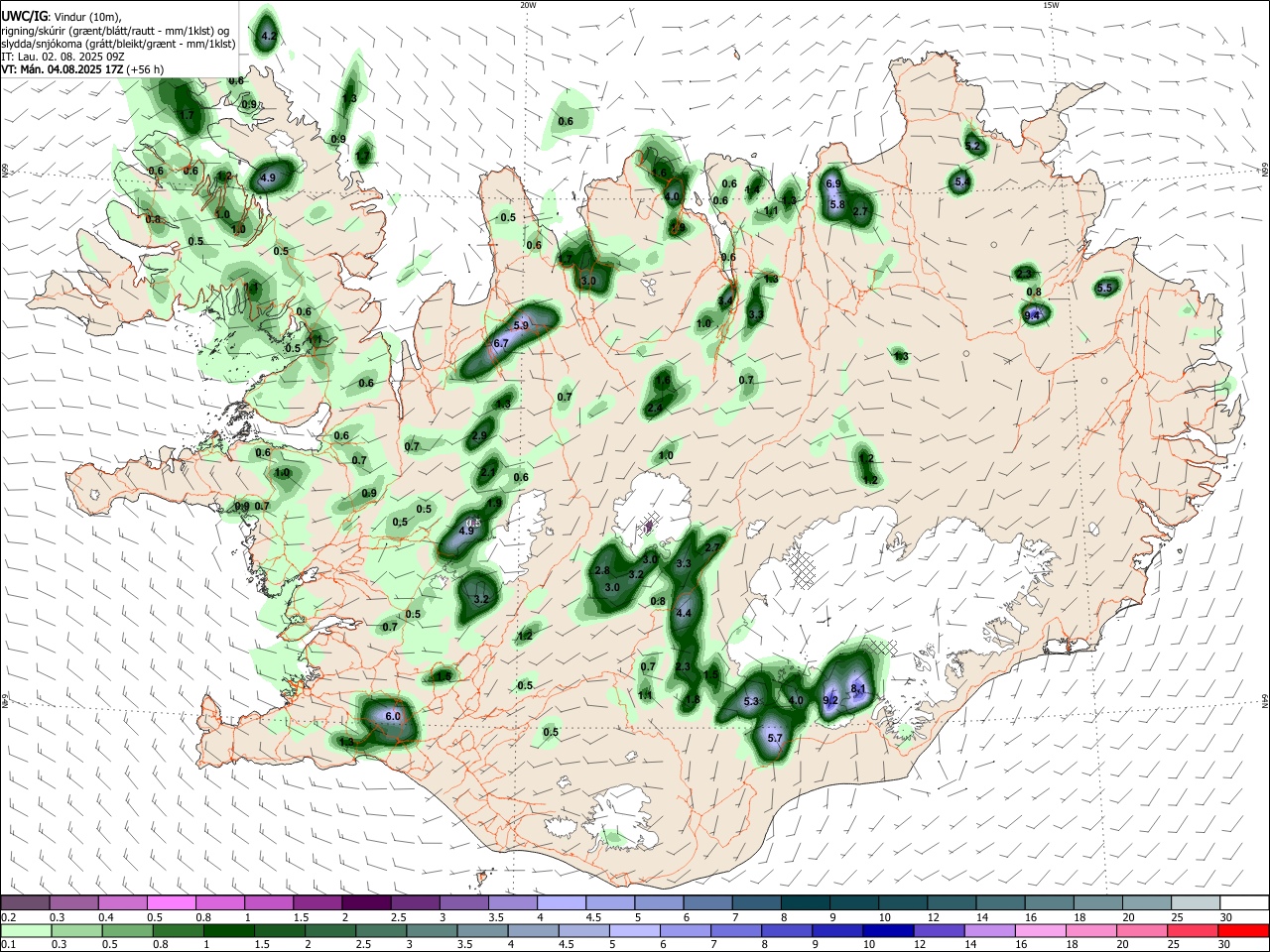Click the 6.7 precipitation value
1270x952 pixels.
pyautogui.click(x=501, y=343)
